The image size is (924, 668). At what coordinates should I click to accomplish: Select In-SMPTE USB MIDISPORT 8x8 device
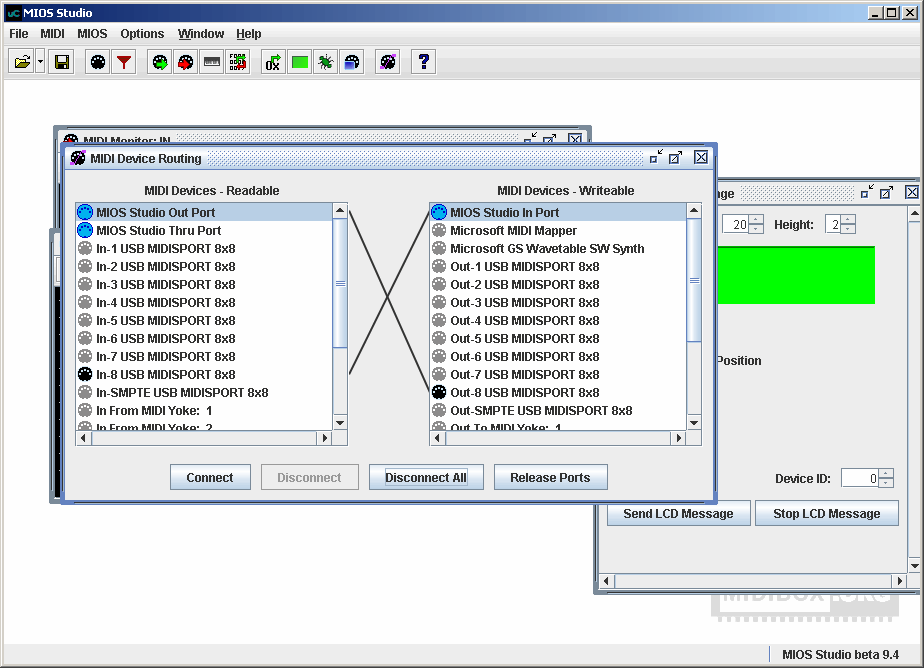204,393
